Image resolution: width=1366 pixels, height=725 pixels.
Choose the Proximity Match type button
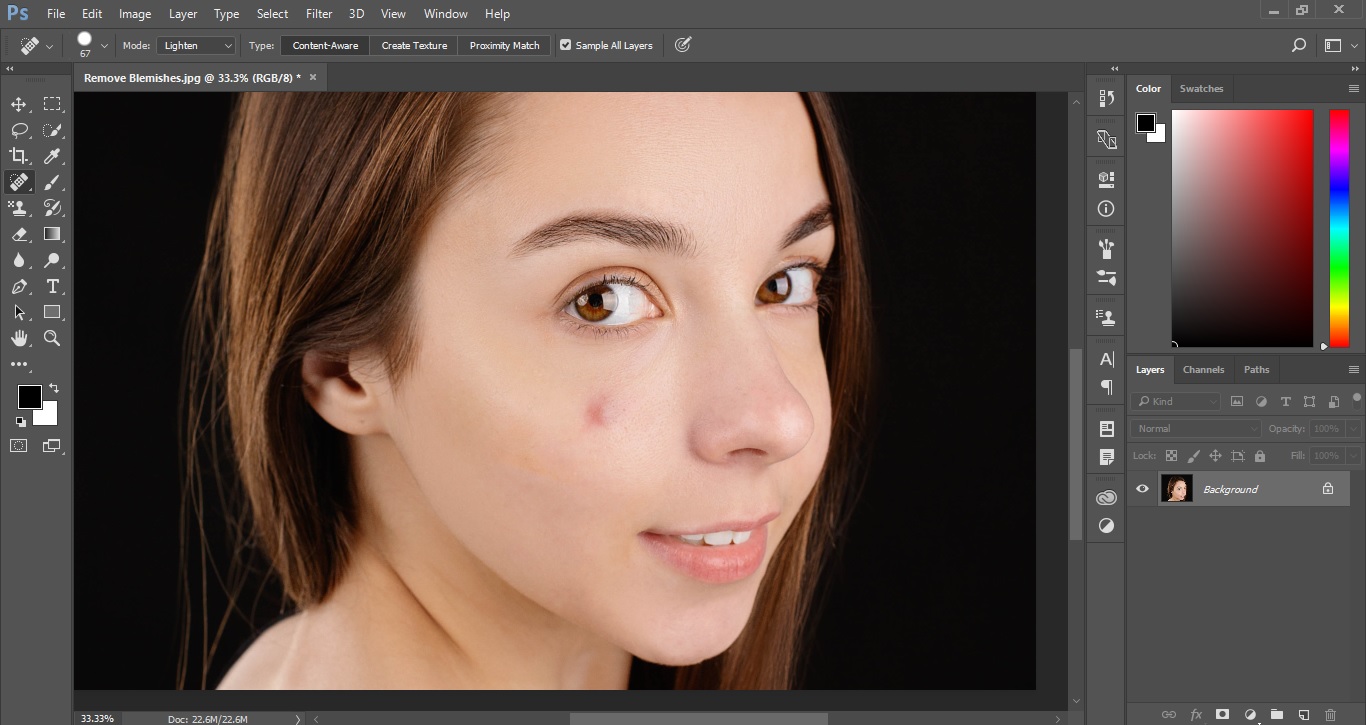pyautogui.click(x=504, y=45)
